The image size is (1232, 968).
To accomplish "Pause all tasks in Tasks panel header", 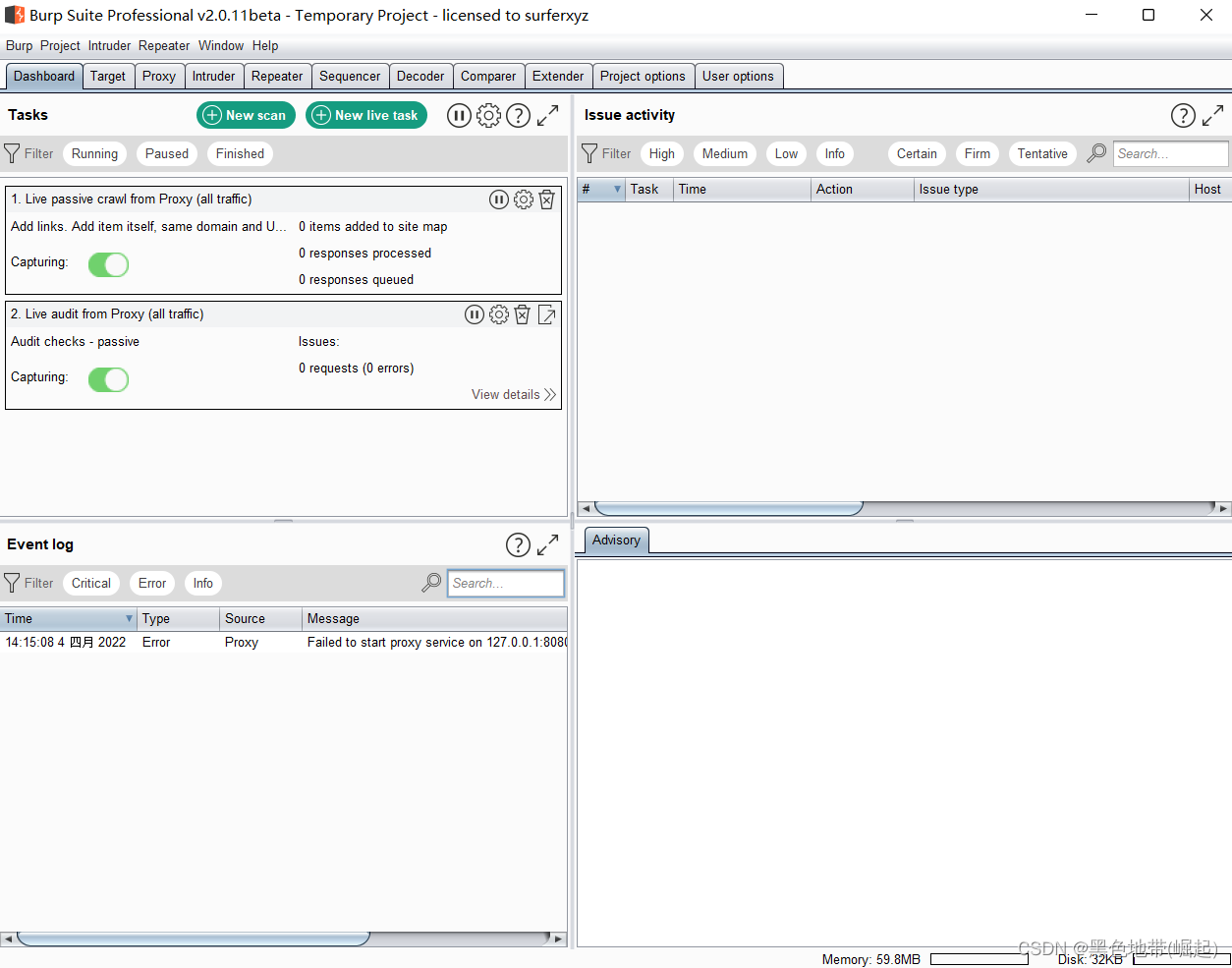I will pyautogui.click(x=459, y=115).
